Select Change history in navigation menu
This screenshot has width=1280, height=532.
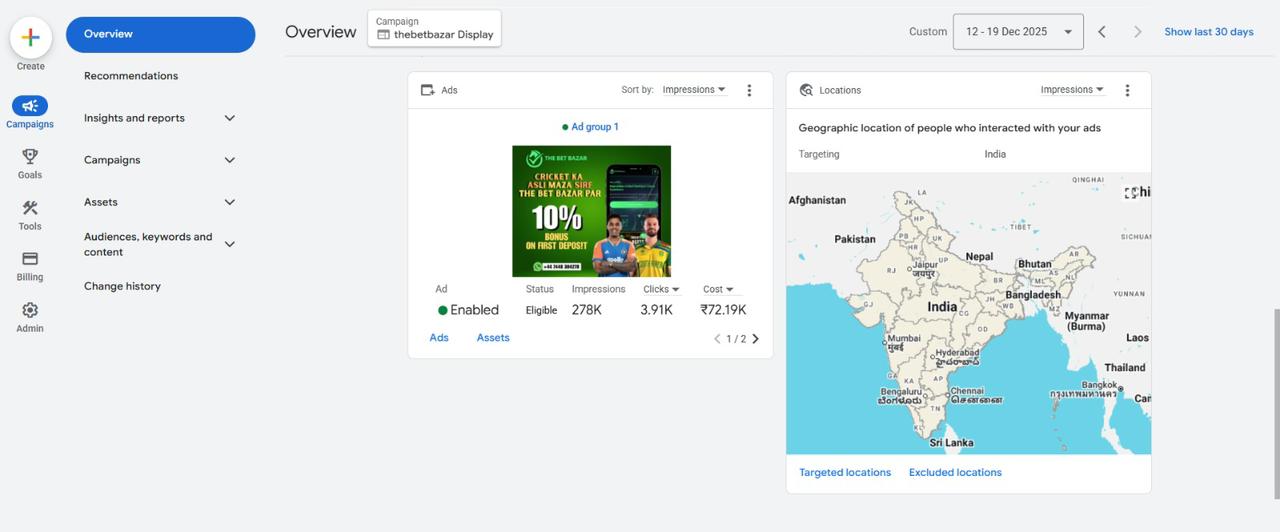pyautogui.click(x=122, y=286)
